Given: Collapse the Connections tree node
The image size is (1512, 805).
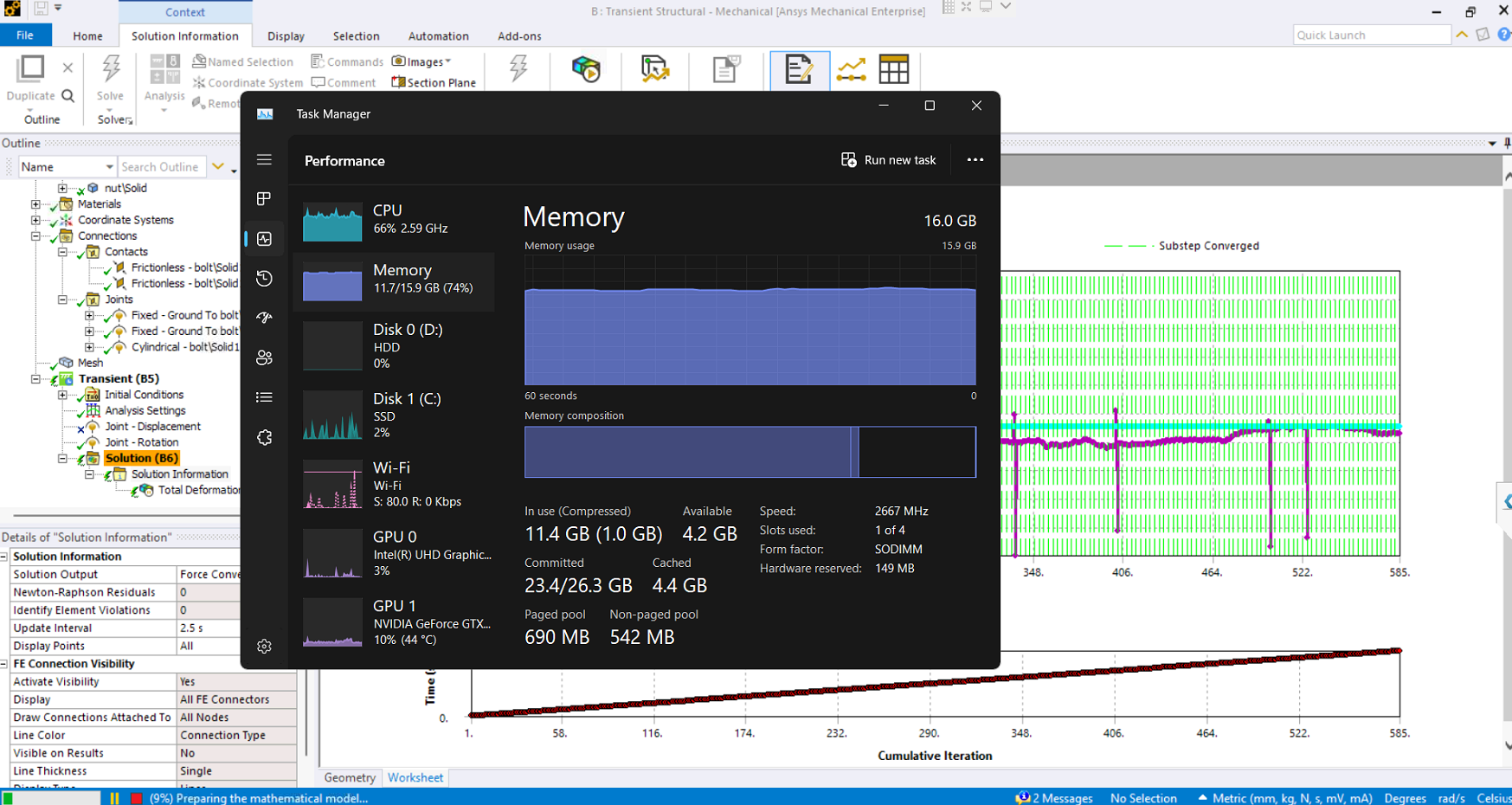Looking at the screenshot, I should [x=35, y=236].
